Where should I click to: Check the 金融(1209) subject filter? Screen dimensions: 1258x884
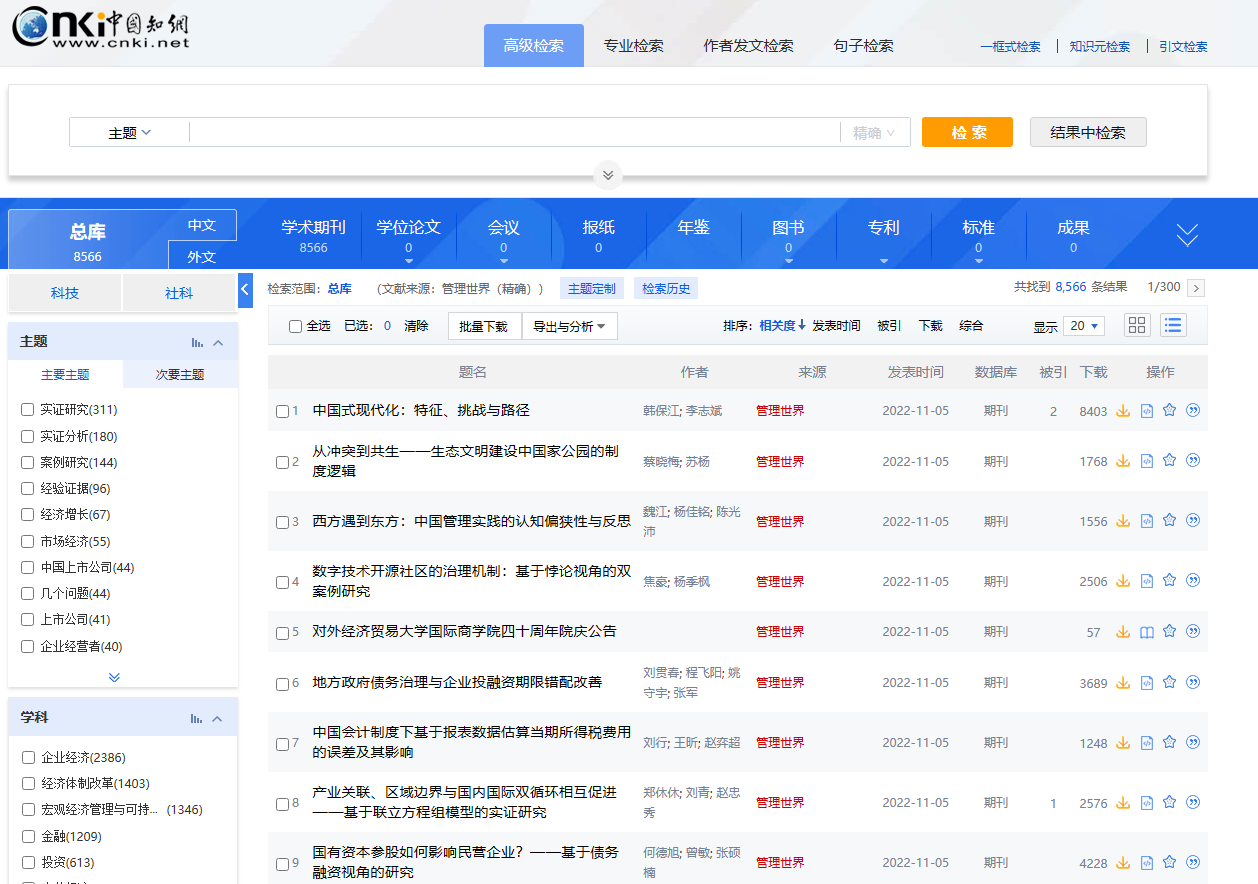click(x=28, y=836)
